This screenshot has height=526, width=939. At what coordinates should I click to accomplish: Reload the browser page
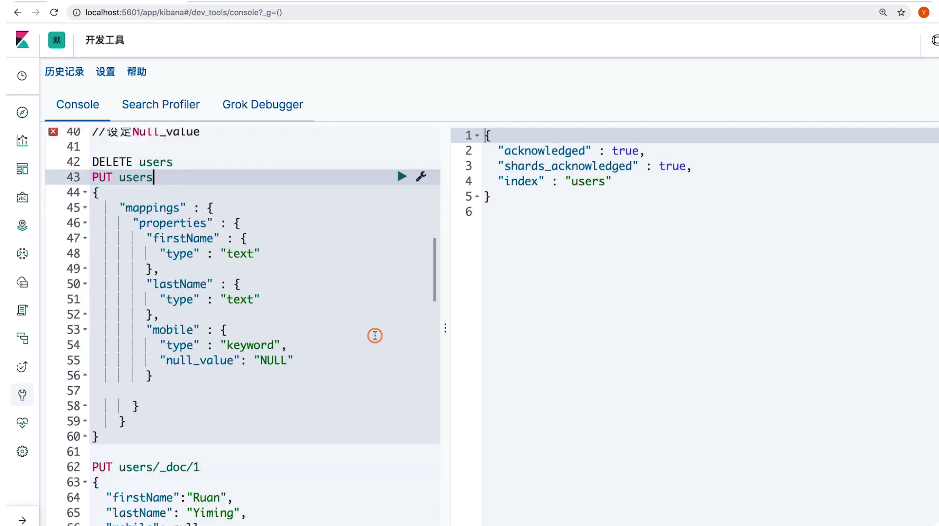[x=53, y=12]
